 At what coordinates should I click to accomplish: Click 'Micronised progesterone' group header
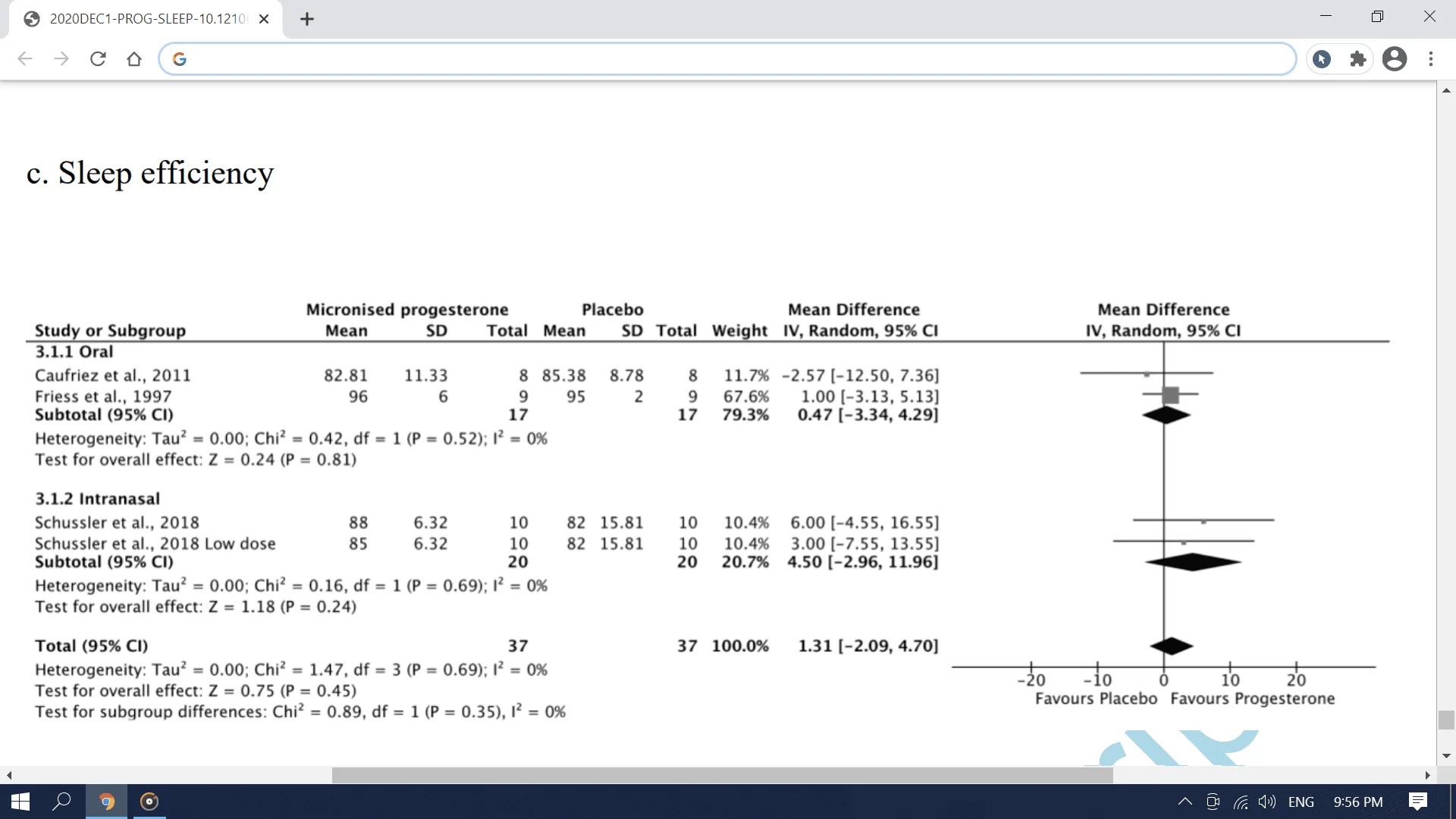point(407,309)
